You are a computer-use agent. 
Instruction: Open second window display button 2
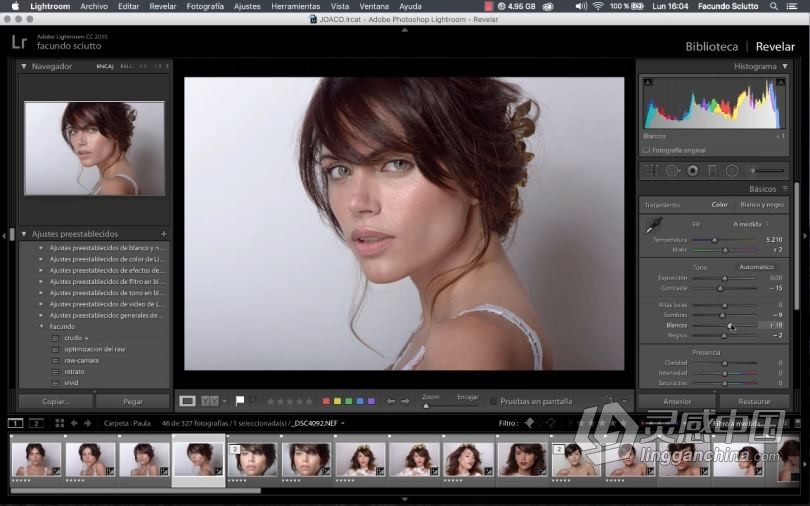tap(36, 423)
